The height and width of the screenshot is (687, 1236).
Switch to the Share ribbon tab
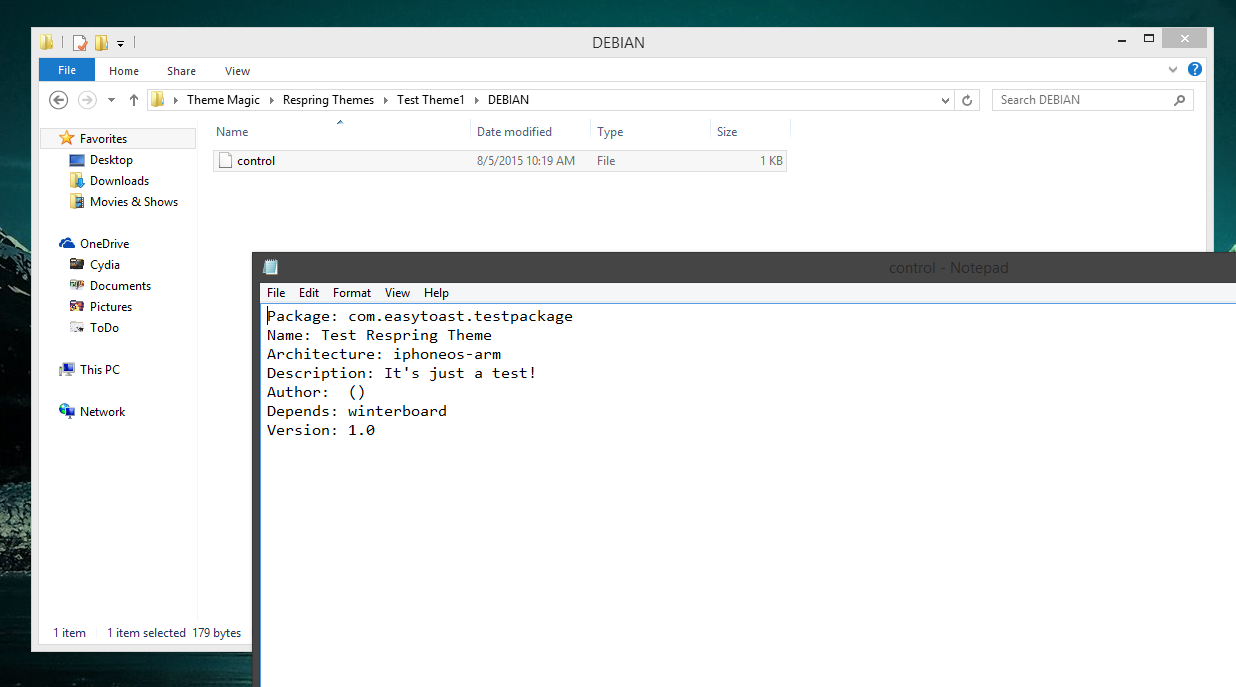181,71
